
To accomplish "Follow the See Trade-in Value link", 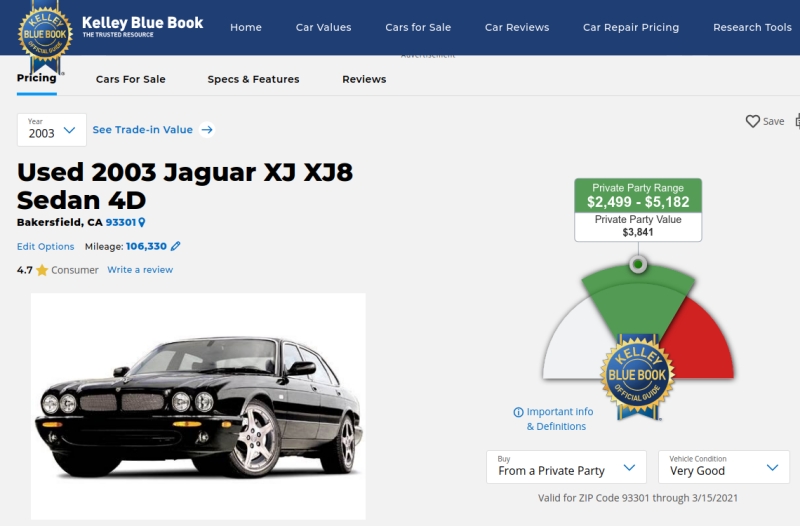I will [x=143, y=130].
